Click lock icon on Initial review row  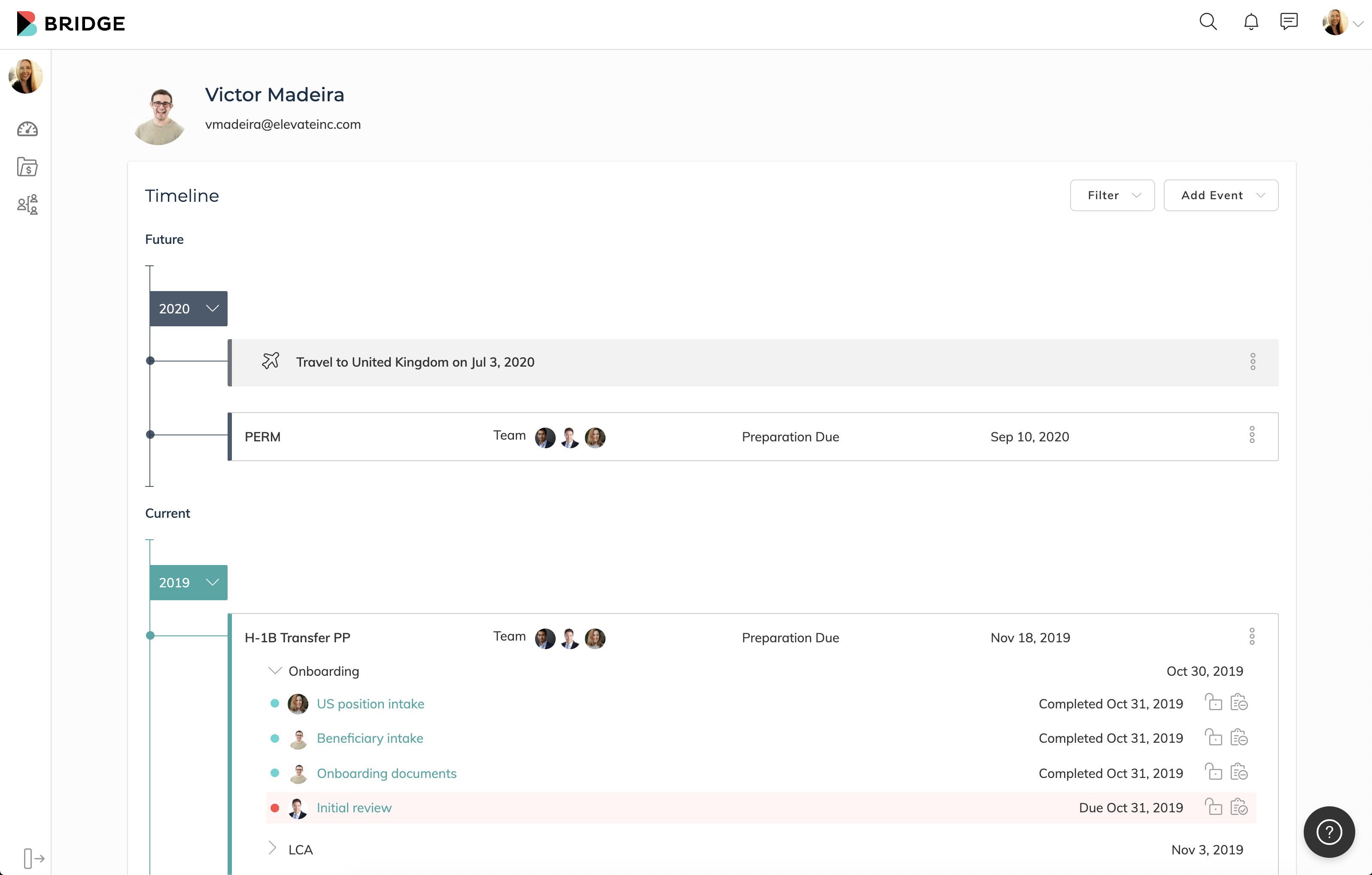click(x=1213, y=807)
